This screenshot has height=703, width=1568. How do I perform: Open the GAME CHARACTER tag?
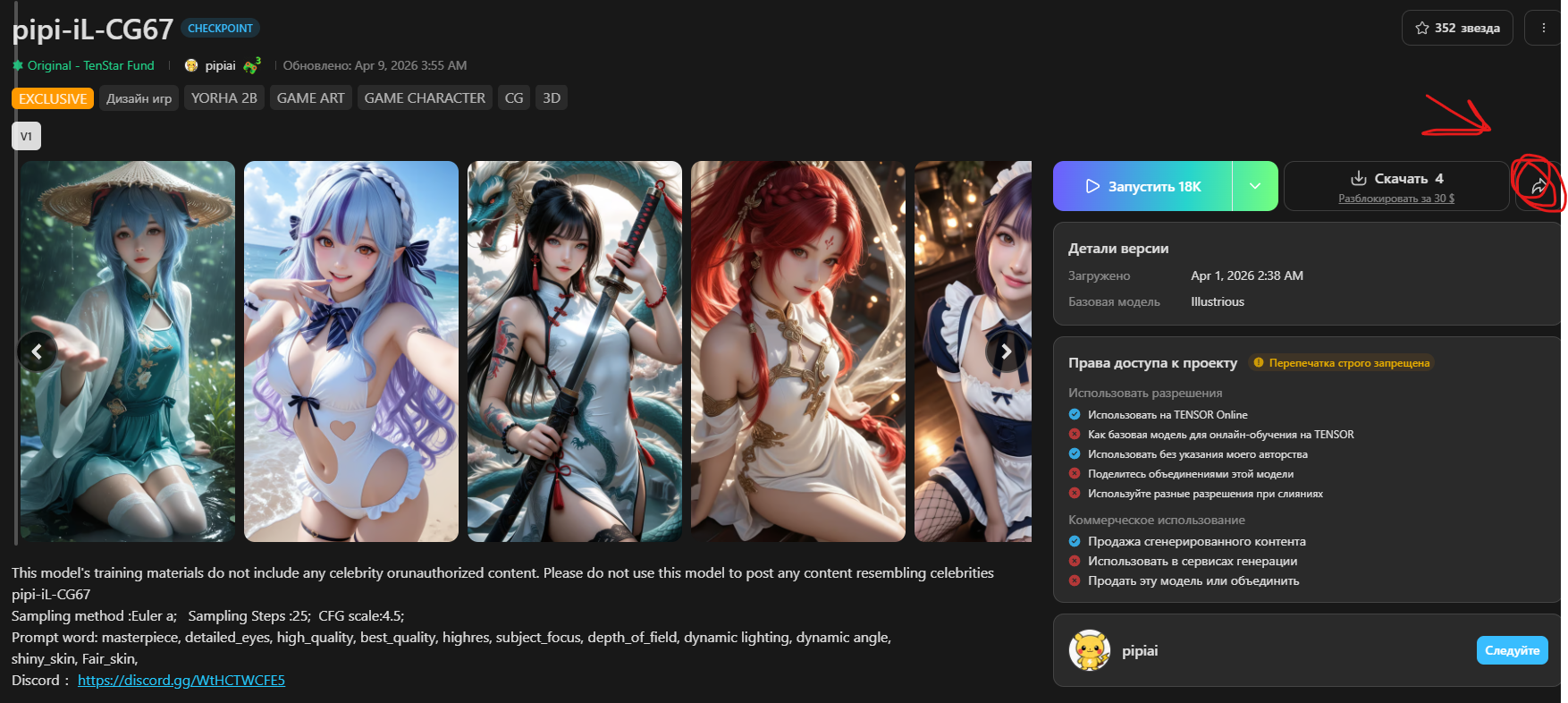click(425, 98)
